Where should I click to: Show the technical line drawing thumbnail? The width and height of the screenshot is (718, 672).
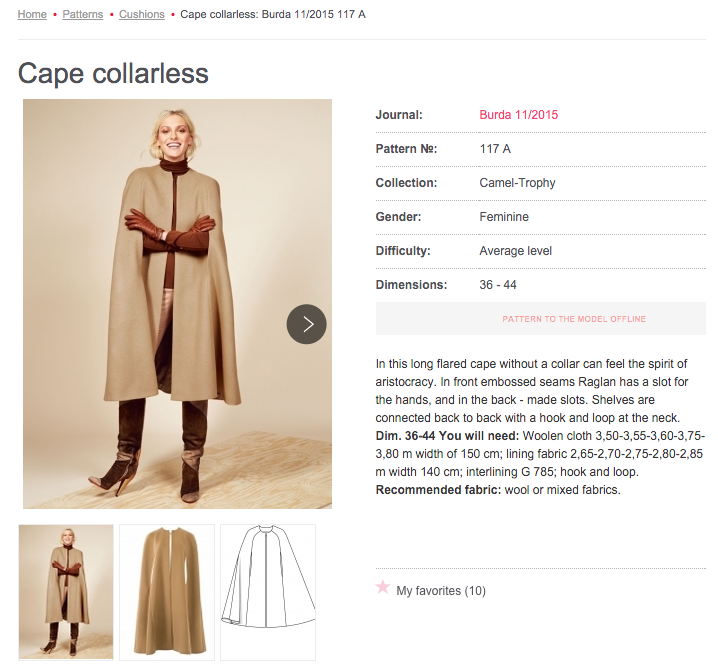pyautogui.click(x=268, y=590)
